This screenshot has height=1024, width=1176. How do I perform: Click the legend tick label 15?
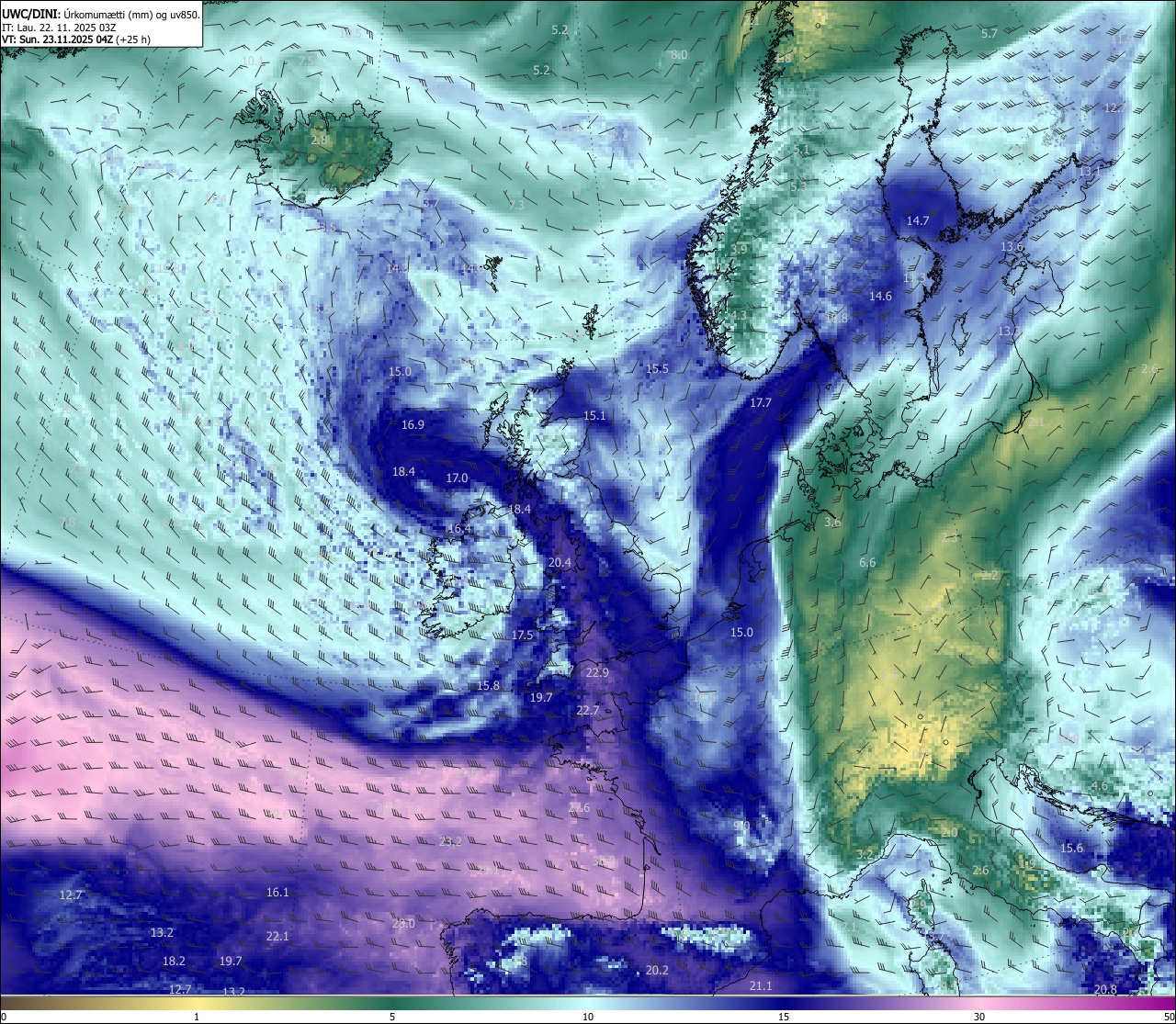(x=784, y=1016)
